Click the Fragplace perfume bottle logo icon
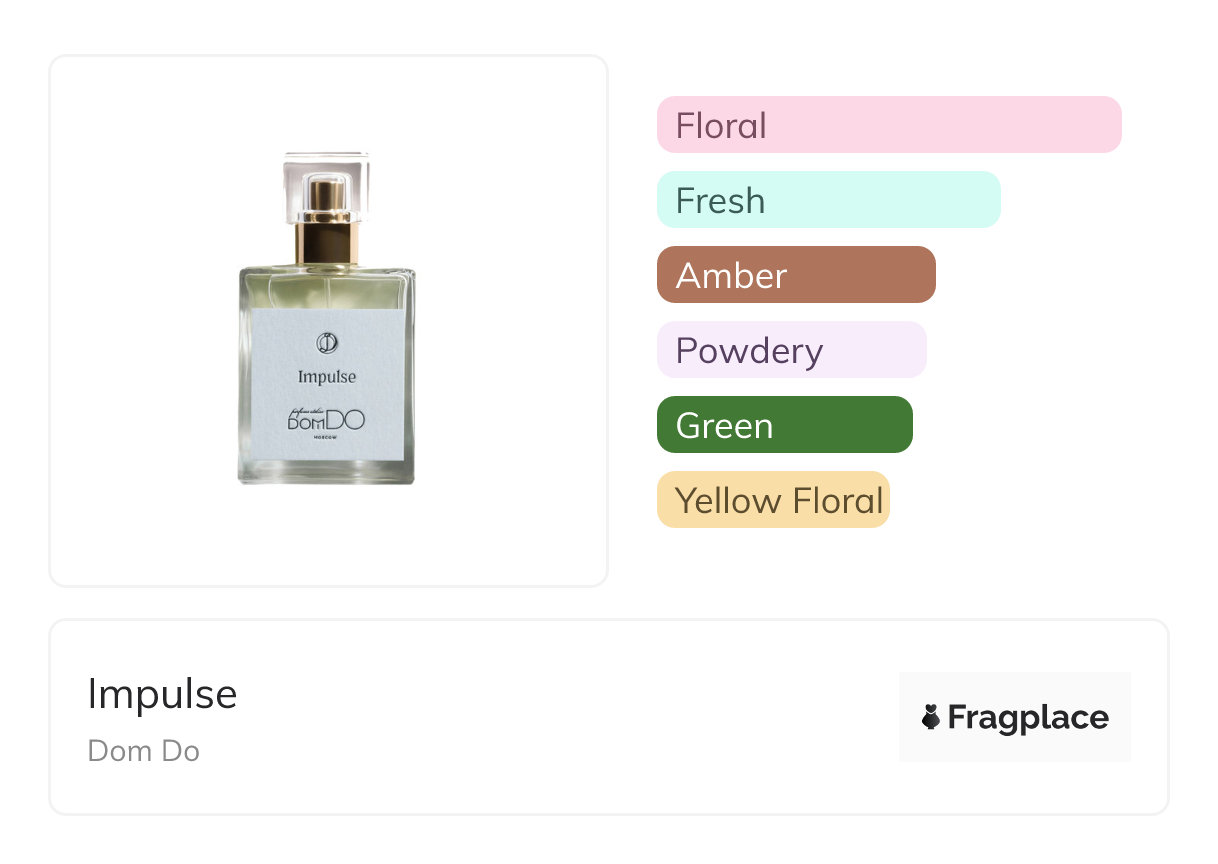The width and height of the screenshot is (1218, 864). pos(931,717)
